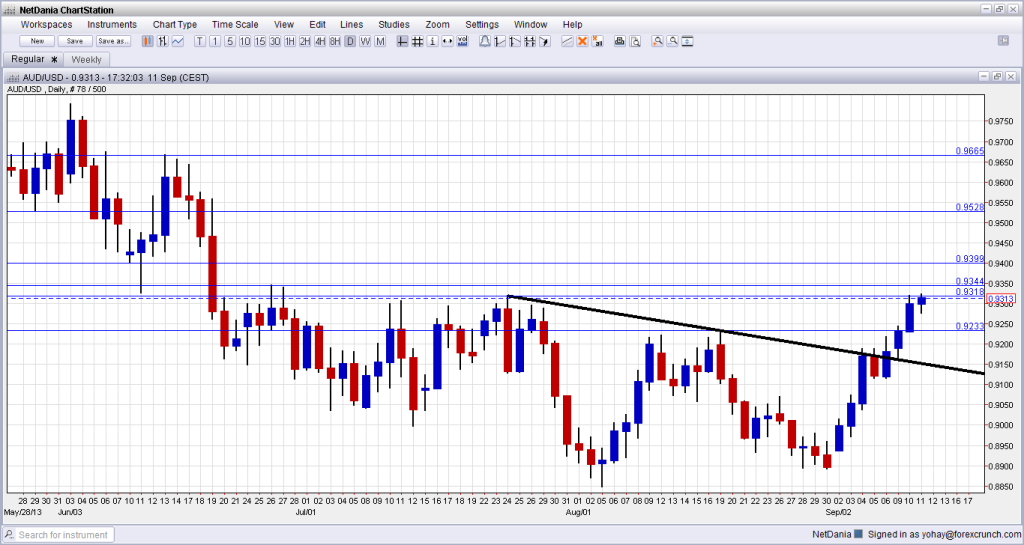Switch to the Regular workspace tab
Screen dimensions: 1024x545
[33, 59]
